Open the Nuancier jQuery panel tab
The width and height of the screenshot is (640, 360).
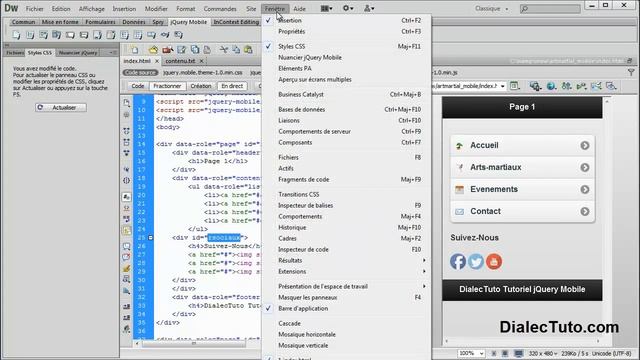(x=78, y=53)
